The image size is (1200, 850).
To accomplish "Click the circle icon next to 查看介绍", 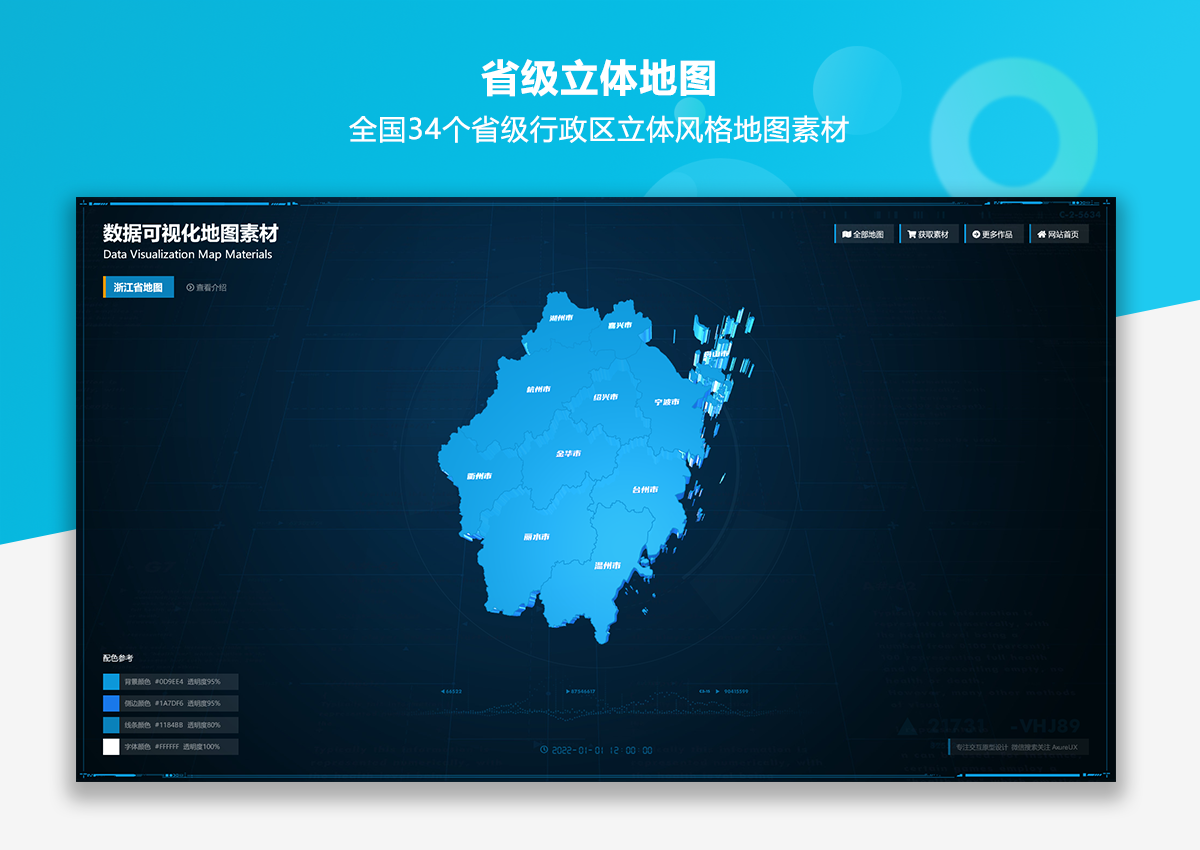I will pyautogui.click(x=190, y=288).
